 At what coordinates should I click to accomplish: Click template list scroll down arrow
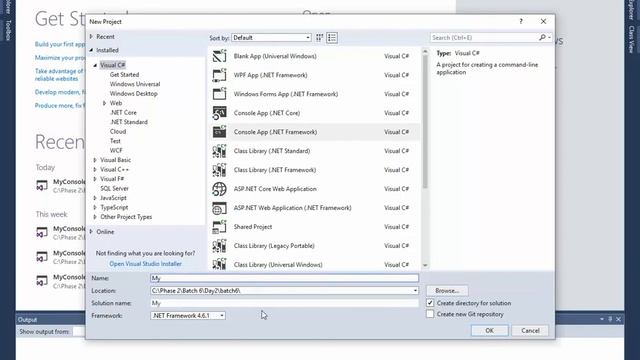[425, 265]
